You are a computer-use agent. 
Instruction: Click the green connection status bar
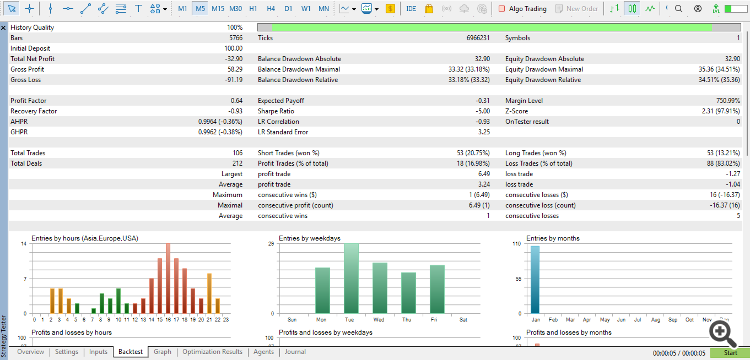[x=736, y=9]
